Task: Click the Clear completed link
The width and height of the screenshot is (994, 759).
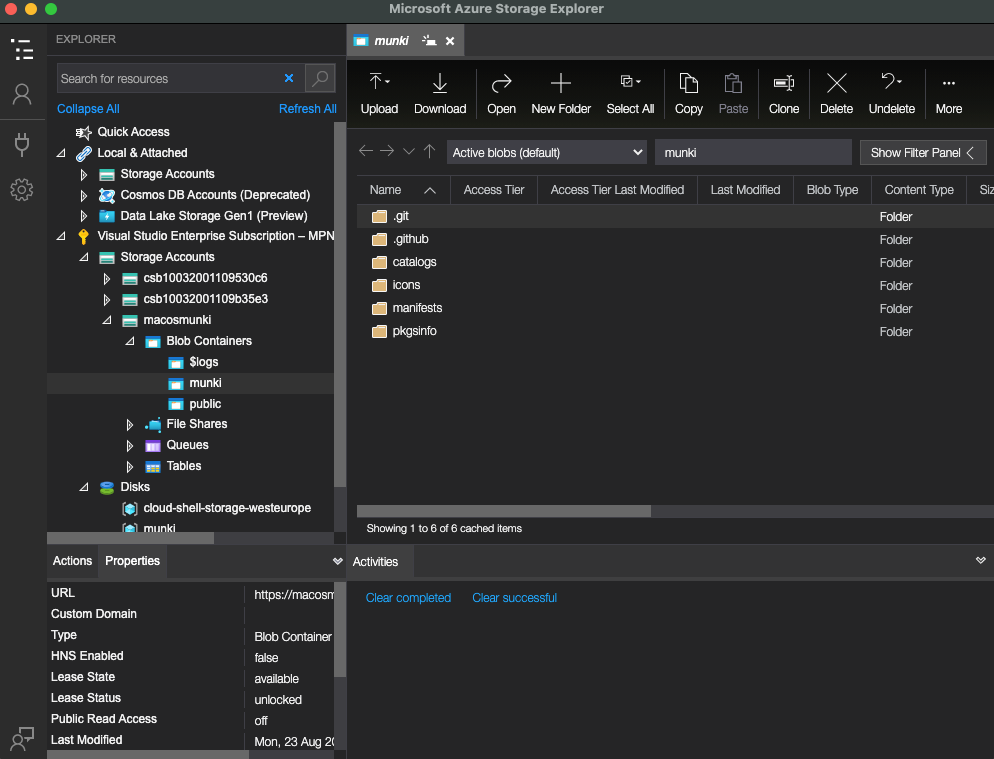Action: pyautogui.click(x=408, y=598)
